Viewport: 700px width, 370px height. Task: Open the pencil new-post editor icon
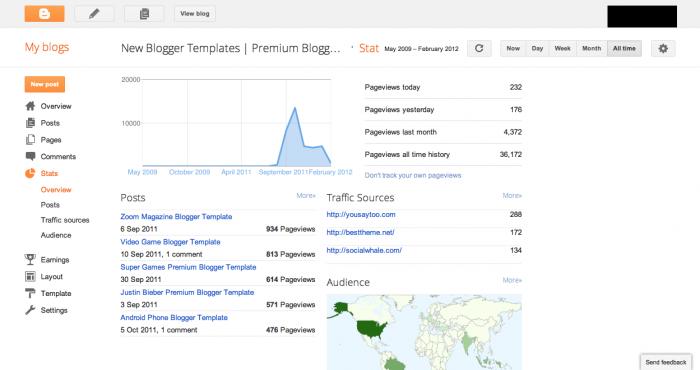[x=94, y=14]
